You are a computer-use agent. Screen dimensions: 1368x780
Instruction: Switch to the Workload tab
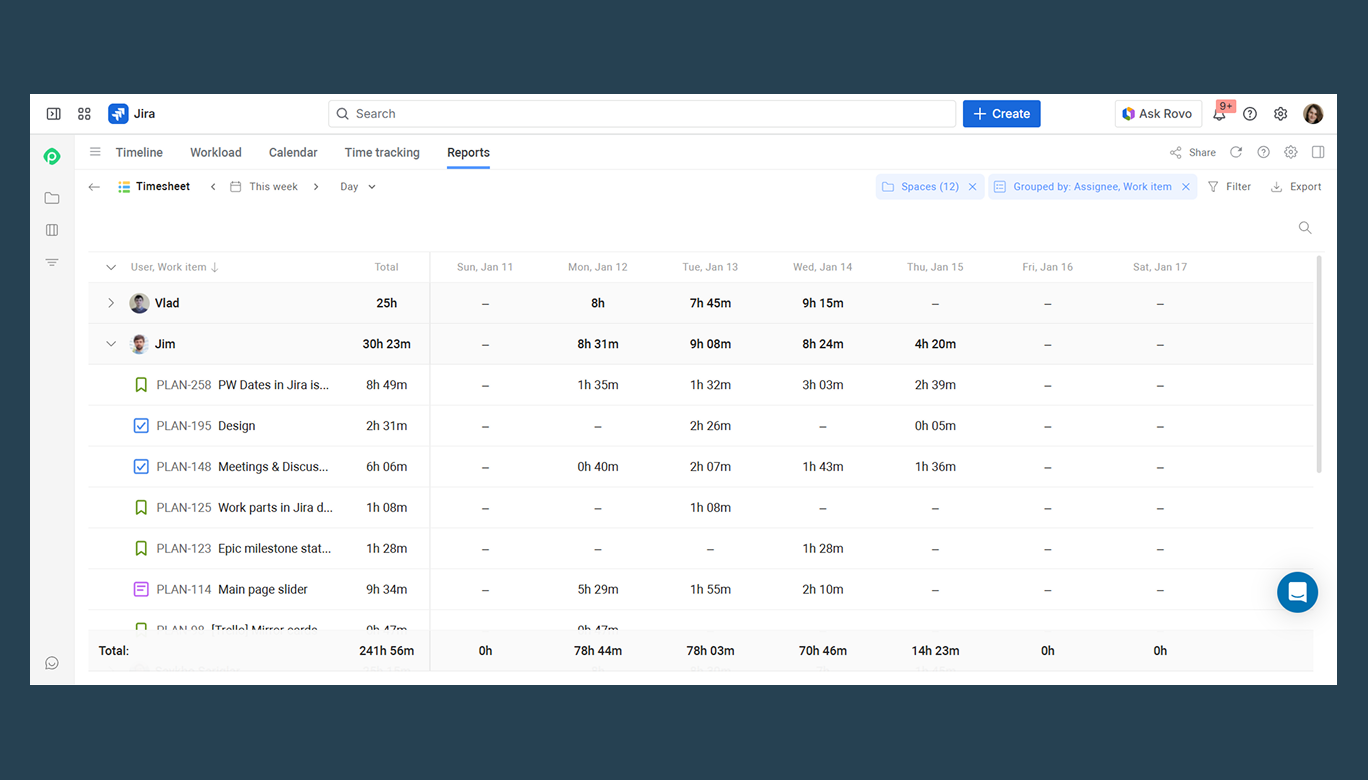coord(216,152)
